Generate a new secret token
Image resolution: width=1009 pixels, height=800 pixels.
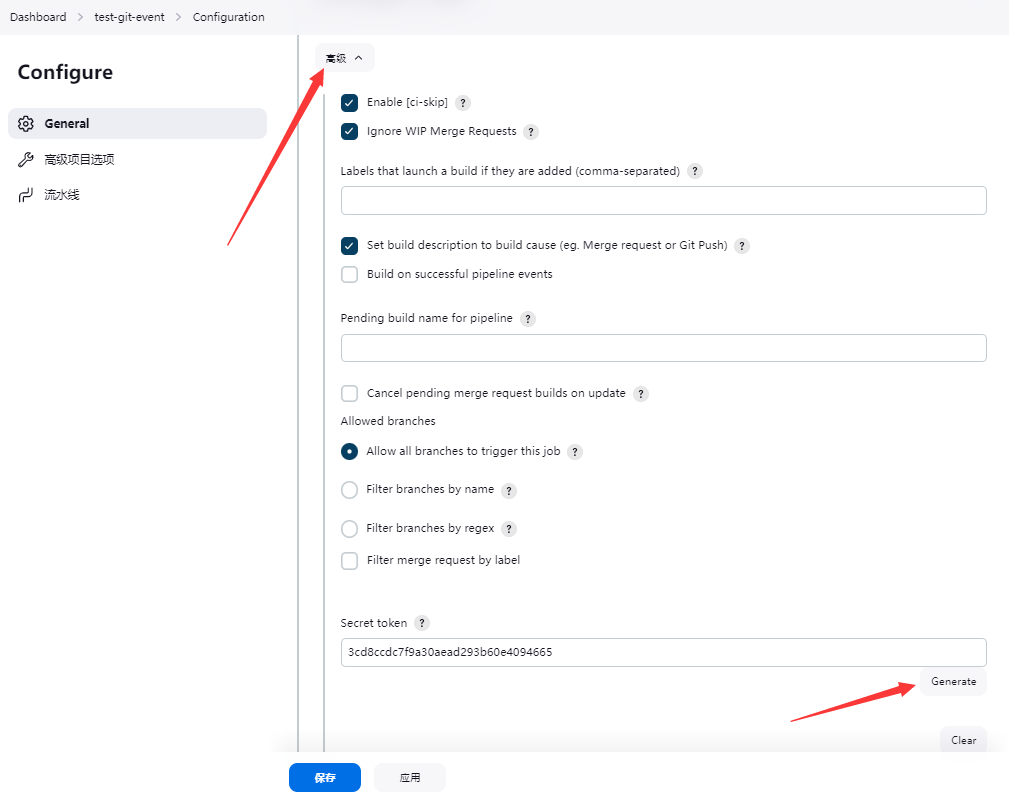[x=952, y=681]
